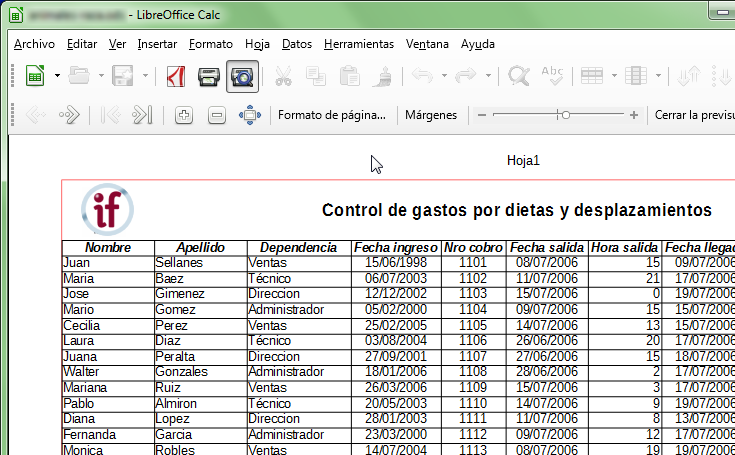Click the Print icon
This screenshot has height=455, width=735.
pos(209,76)
